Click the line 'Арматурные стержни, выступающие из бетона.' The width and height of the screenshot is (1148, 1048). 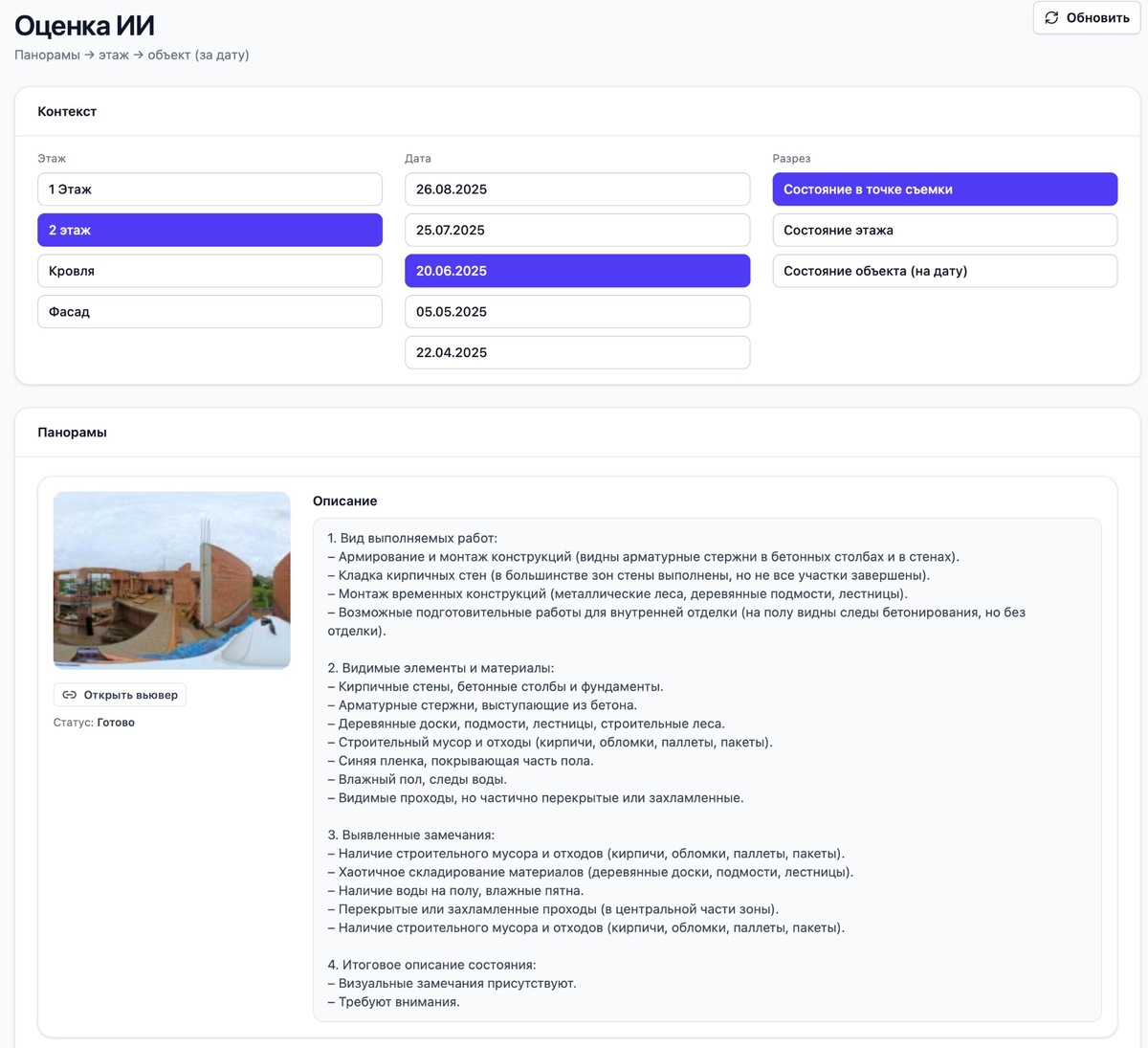tap(482, 705)
